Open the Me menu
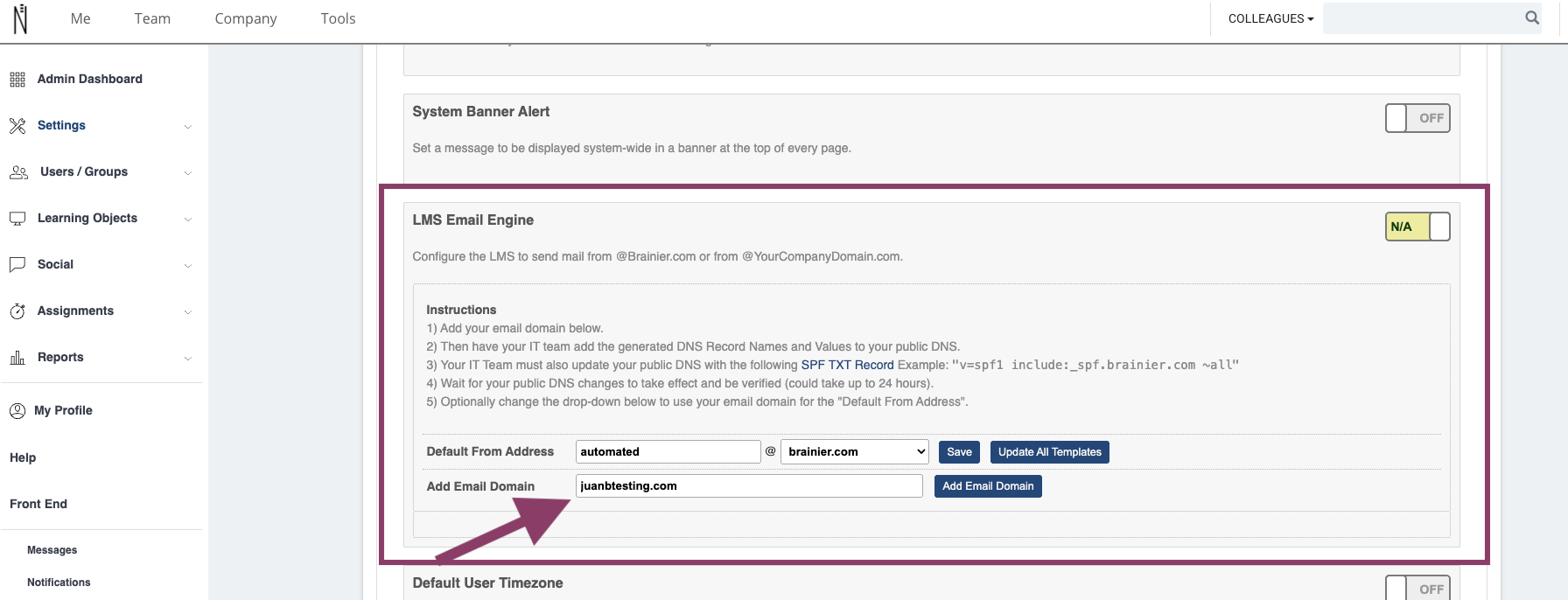 [80, 18]
